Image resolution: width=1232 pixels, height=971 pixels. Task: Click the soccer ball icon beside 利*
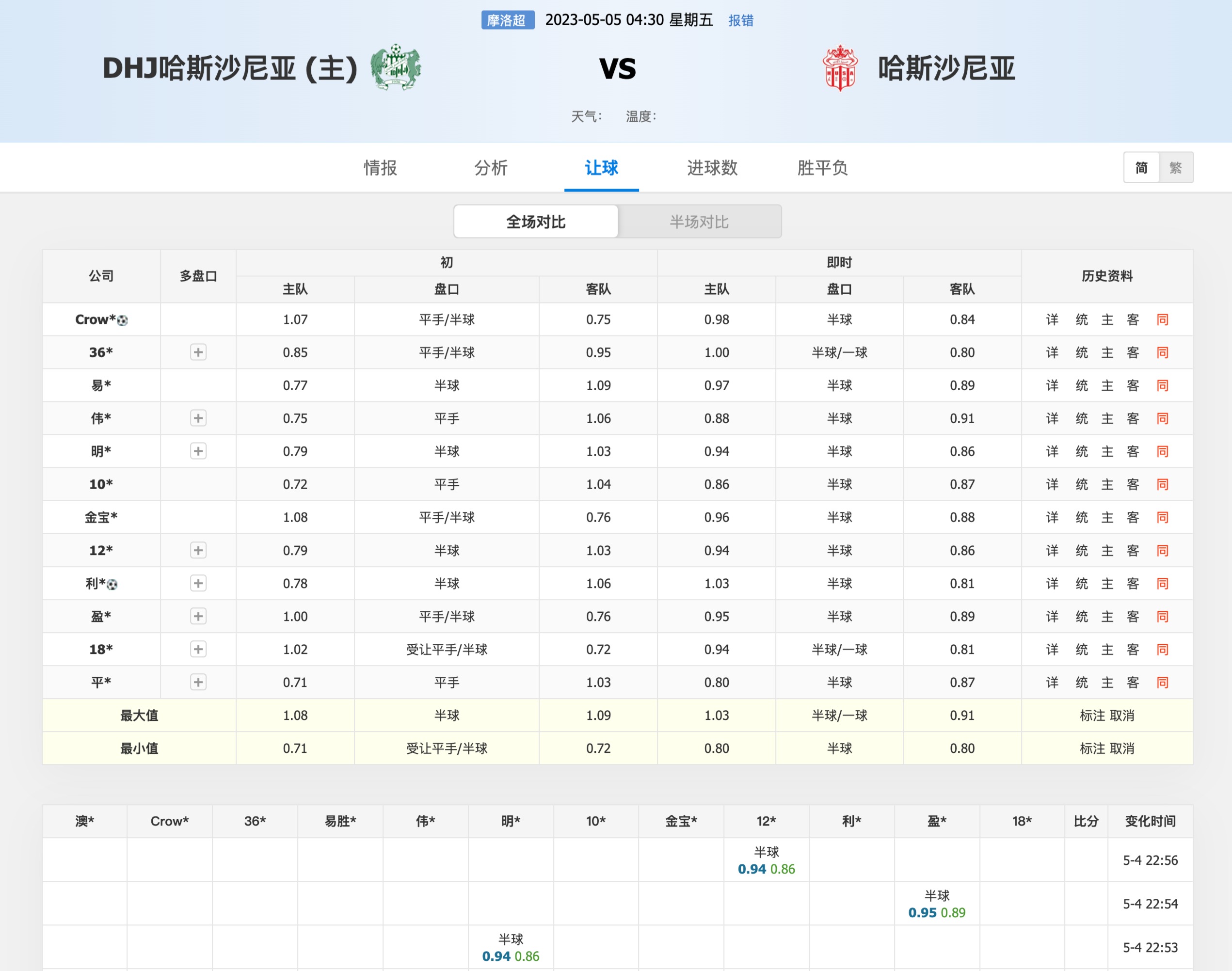point(112,584)
